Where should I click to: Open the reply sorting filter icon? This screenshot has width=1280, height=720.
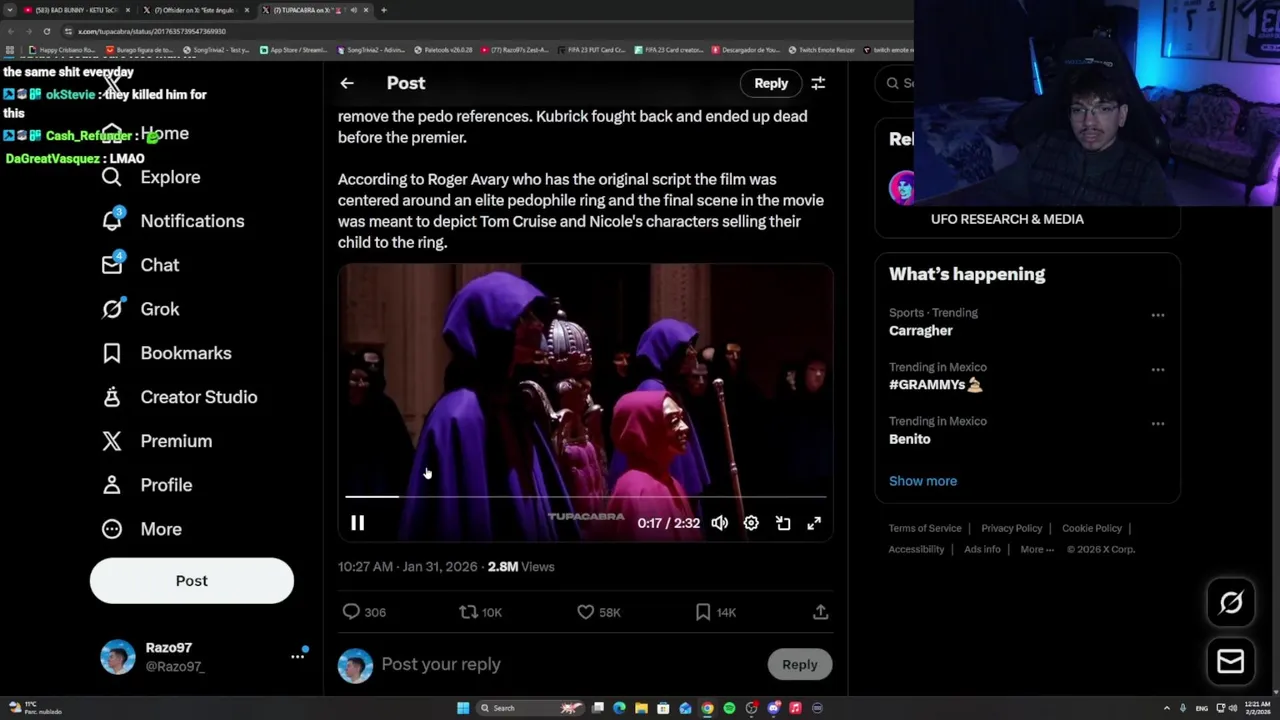pyautogui.click(x=818, y=83)
